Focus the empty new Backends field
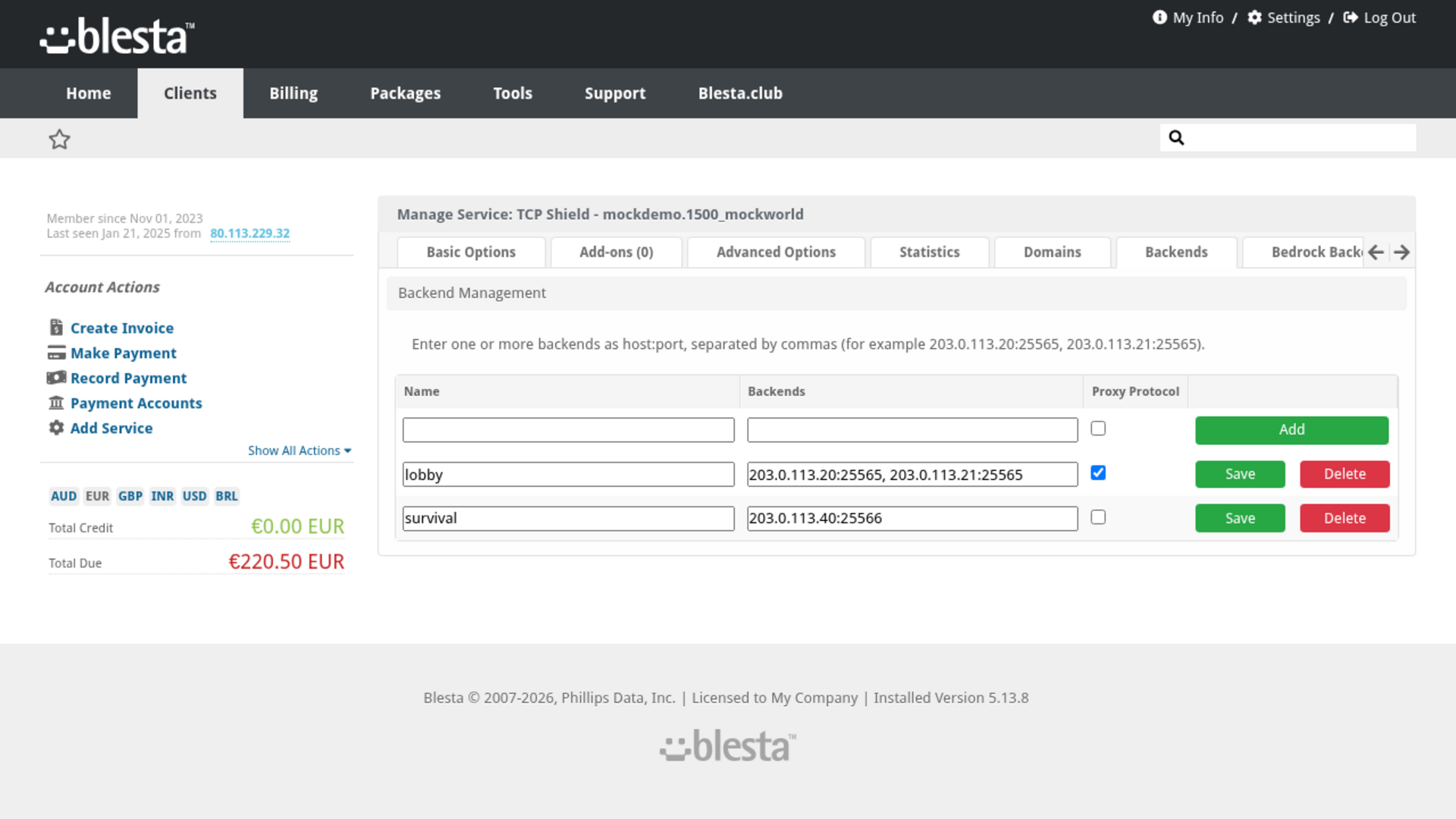1456x819 pixels. tap(912, 430)
